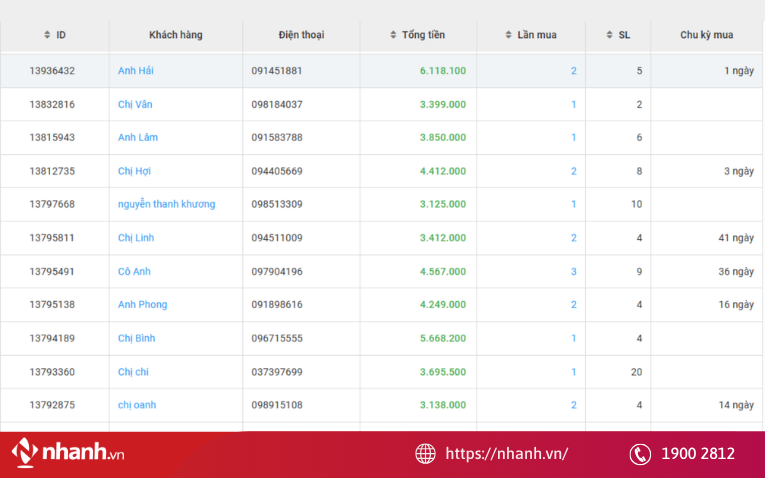Screen dimensions: 765x478
Task: Click the 41 ngày cycle value
Action: coord(736,238)
